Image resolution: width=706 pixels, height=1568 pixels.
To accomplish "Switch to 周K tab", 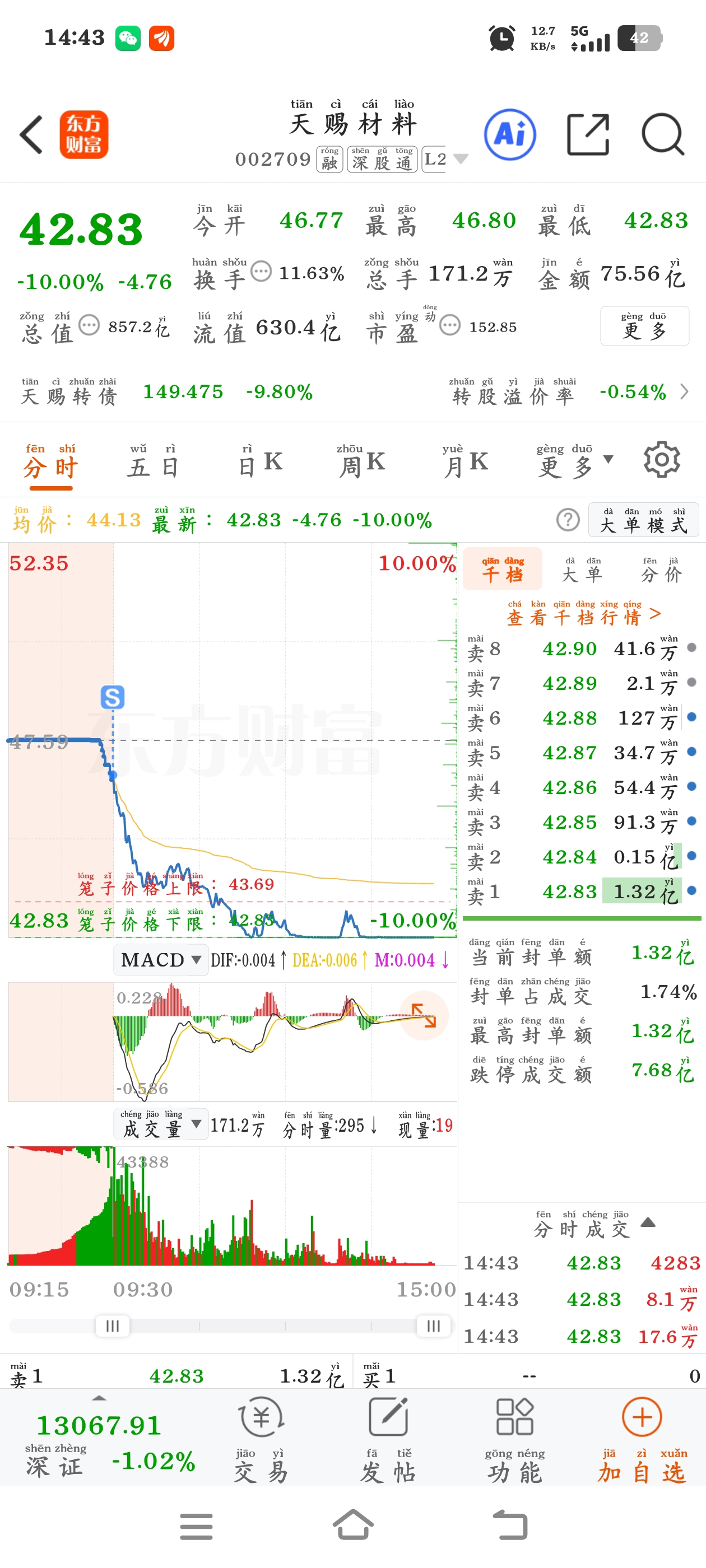I will 362,462.
